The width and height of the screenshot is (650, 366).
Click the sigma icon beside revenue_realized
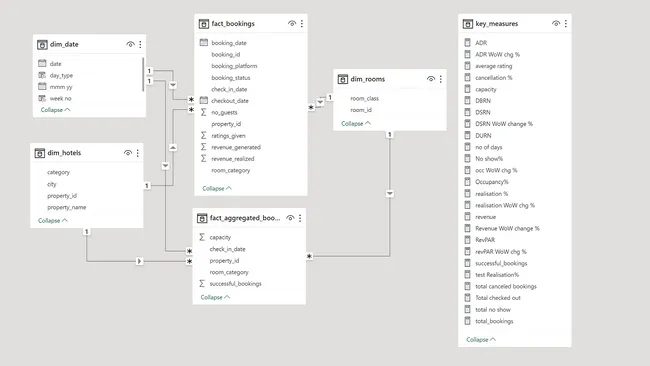(x=204, y=158)
